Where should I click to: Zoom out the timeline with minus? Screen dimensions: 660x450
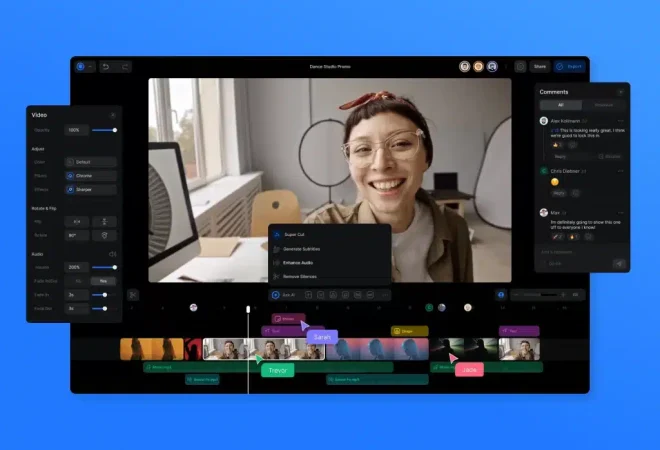click(516, 295)
